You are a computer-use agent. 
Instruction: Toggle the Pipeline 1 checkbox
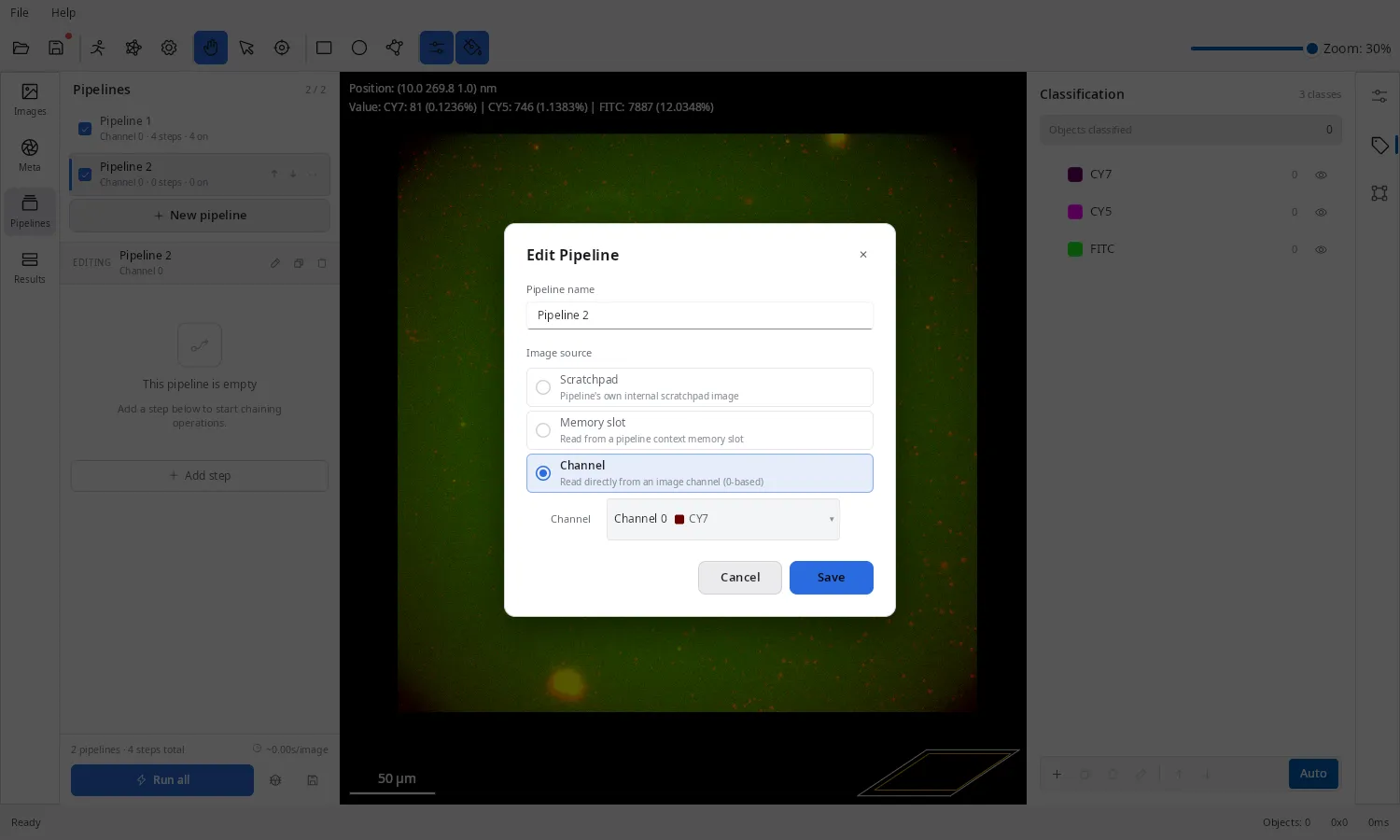click(x=85, y=129)
